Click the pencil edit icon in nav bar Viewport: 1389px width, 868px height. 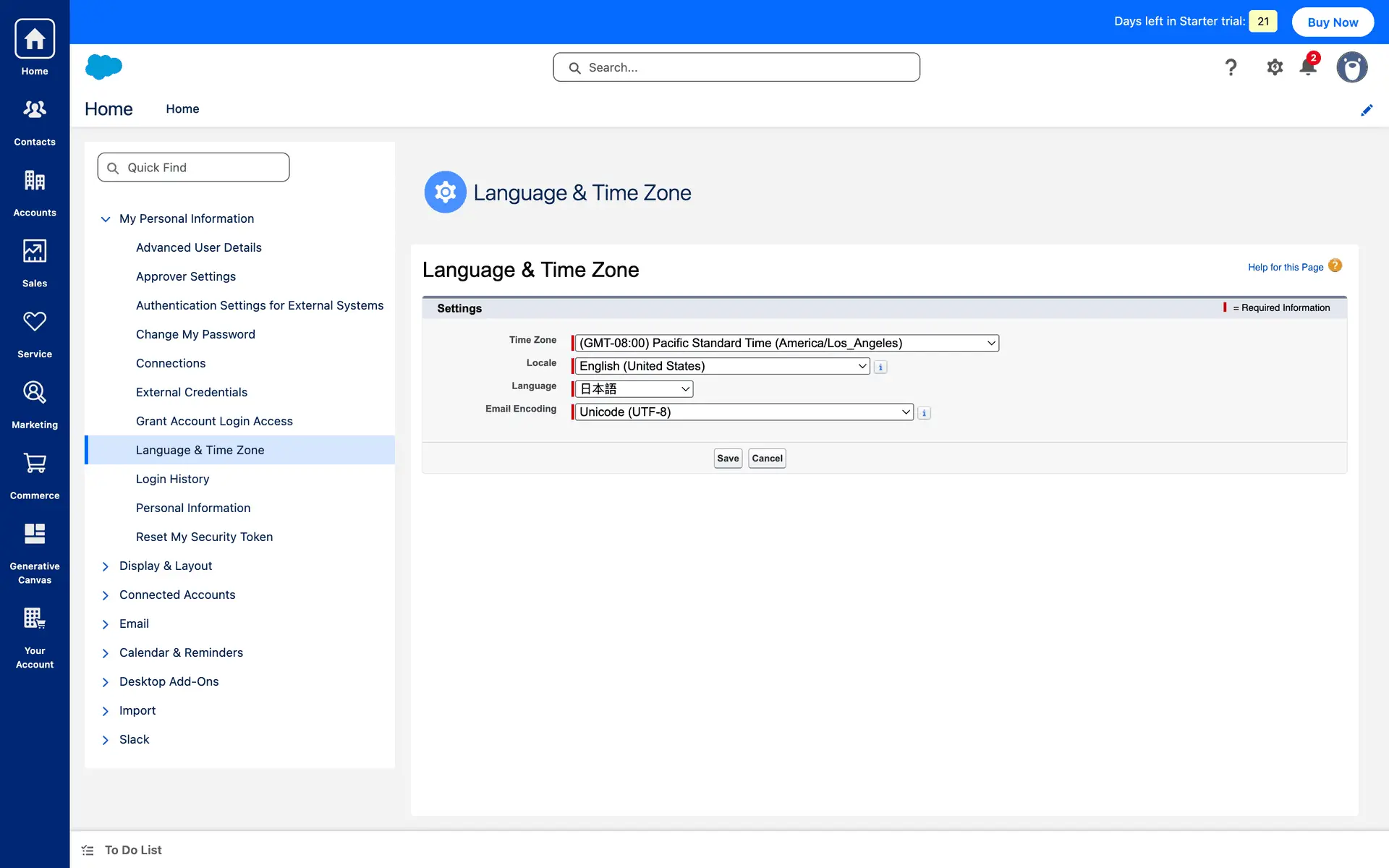1366,110
